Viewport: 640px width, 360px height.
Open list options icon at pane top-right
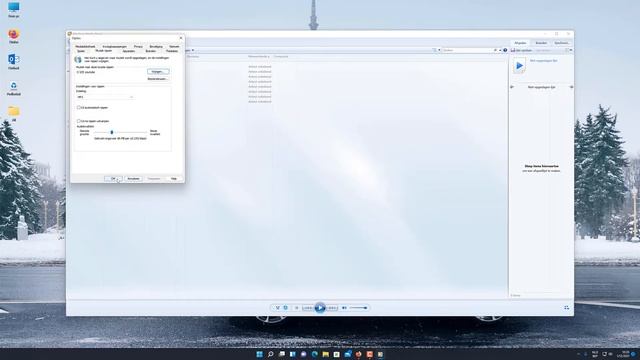(567, 50)
